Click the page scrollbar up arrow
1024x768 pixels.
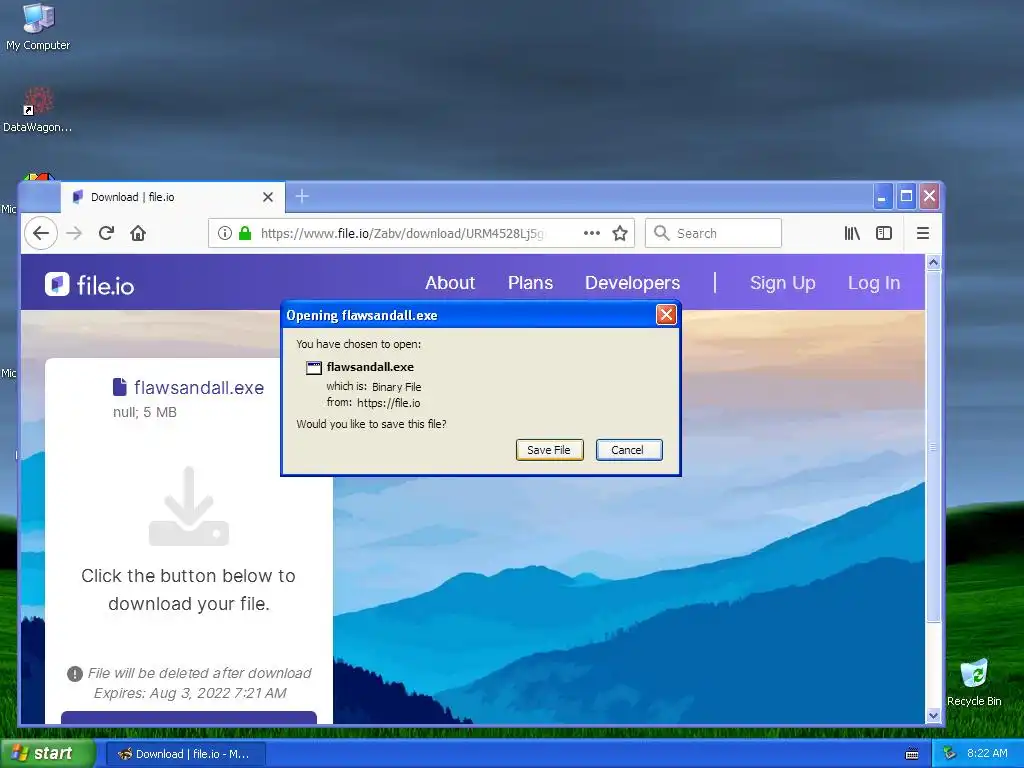[933, 263]
